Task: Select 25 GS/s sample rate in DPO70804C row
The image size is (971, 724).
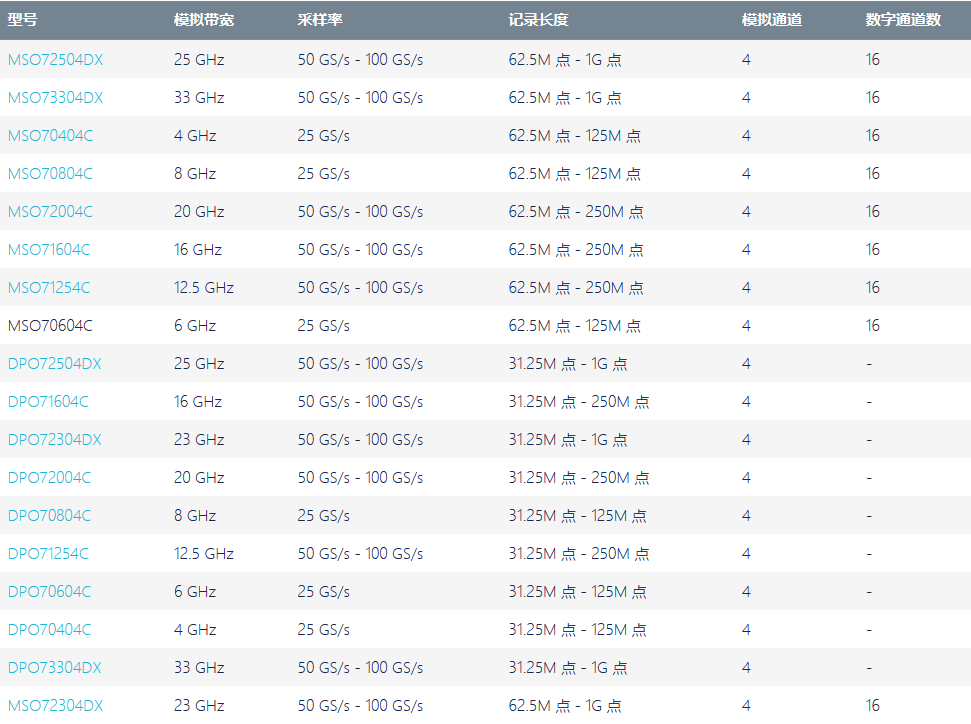Action: coord(323,516)
